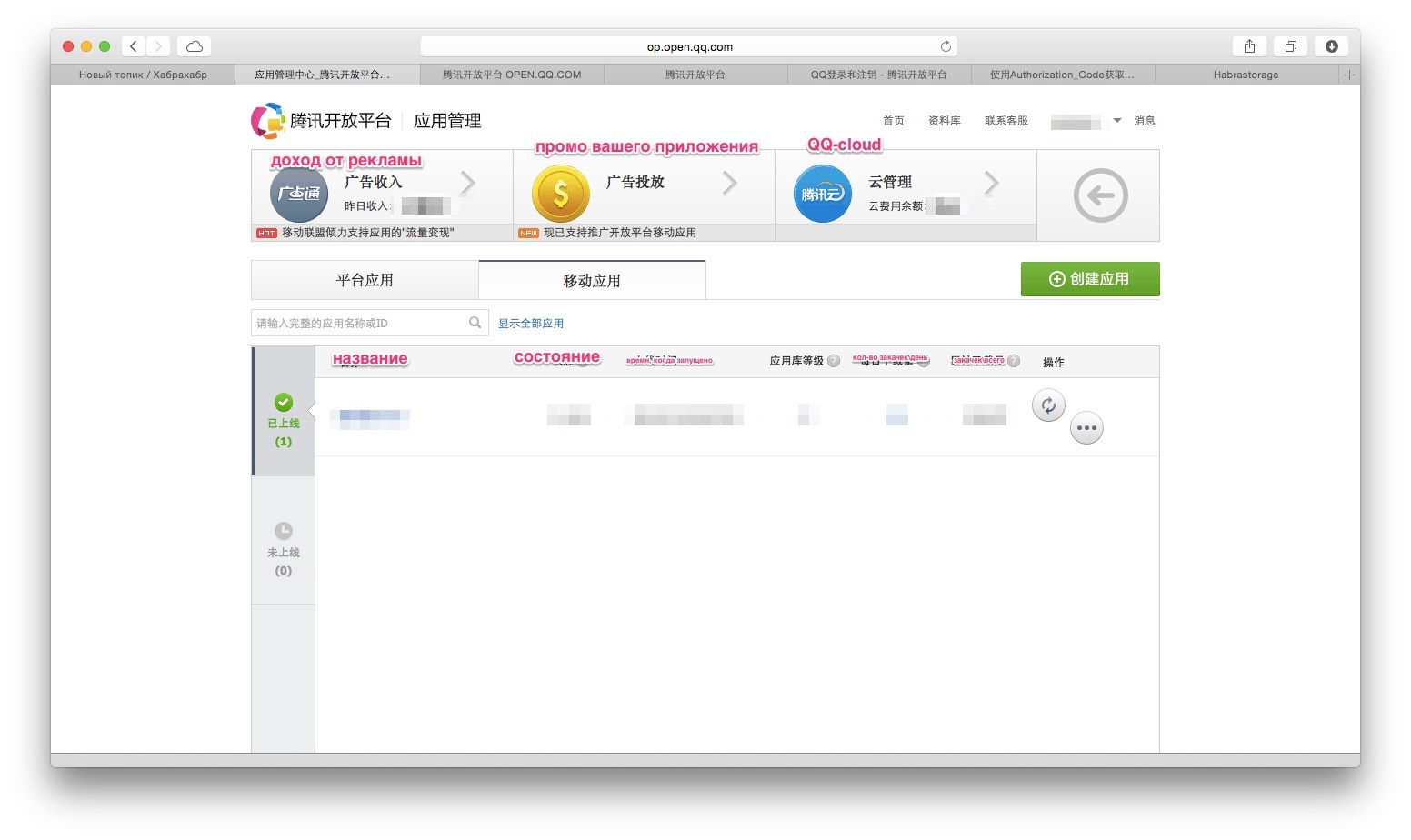This screenshot has height=840, width=1411.
Task: Open Safari downloads icon
Action: coord(1332,46)
